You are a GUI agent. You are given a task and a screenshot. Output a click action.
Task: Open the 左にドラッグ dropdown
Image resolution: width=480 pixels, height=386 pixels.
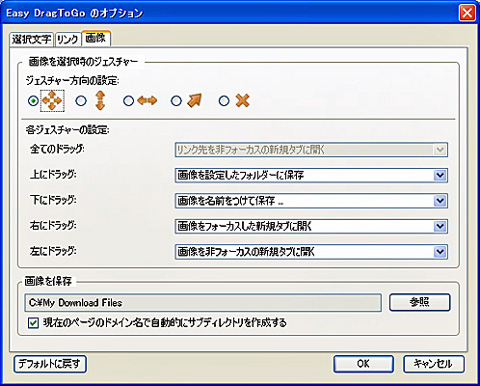[311, 252]
